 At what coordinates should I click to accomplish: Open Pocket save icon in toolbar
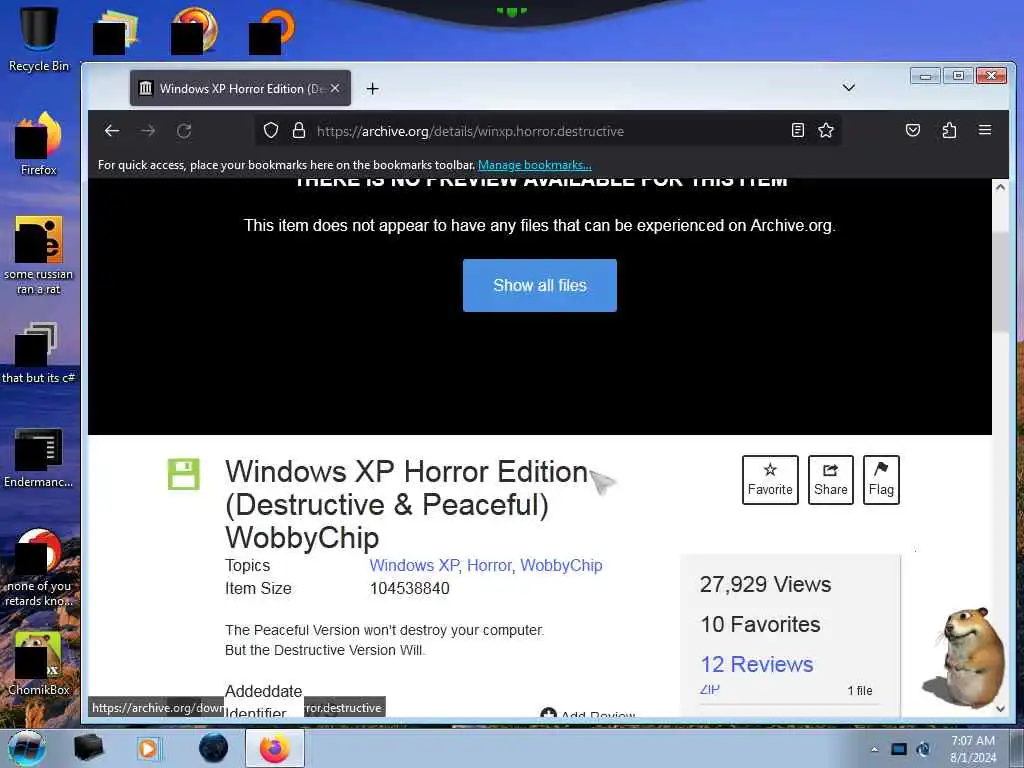[913, 131]
